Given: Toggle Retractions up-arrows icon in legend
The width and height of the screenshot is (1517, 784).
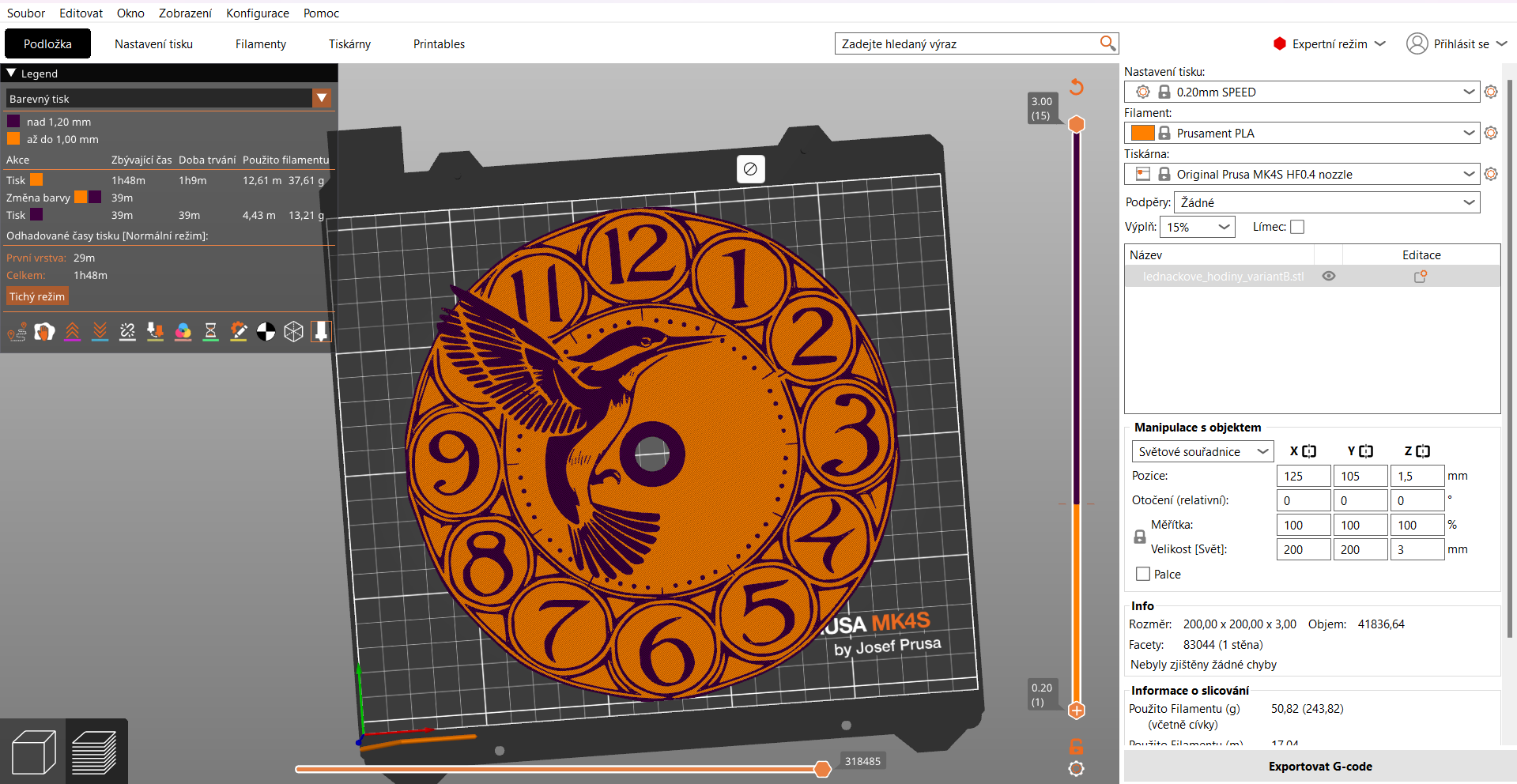Looking at the screenshot, I should (72, 332).
